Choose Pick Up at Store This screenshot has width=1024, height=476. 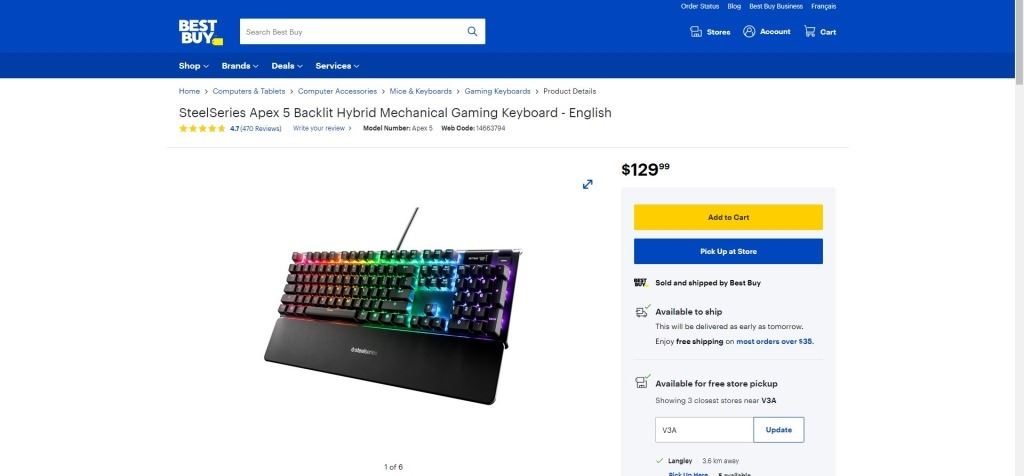pyautogui.click(x=728, y=251)
